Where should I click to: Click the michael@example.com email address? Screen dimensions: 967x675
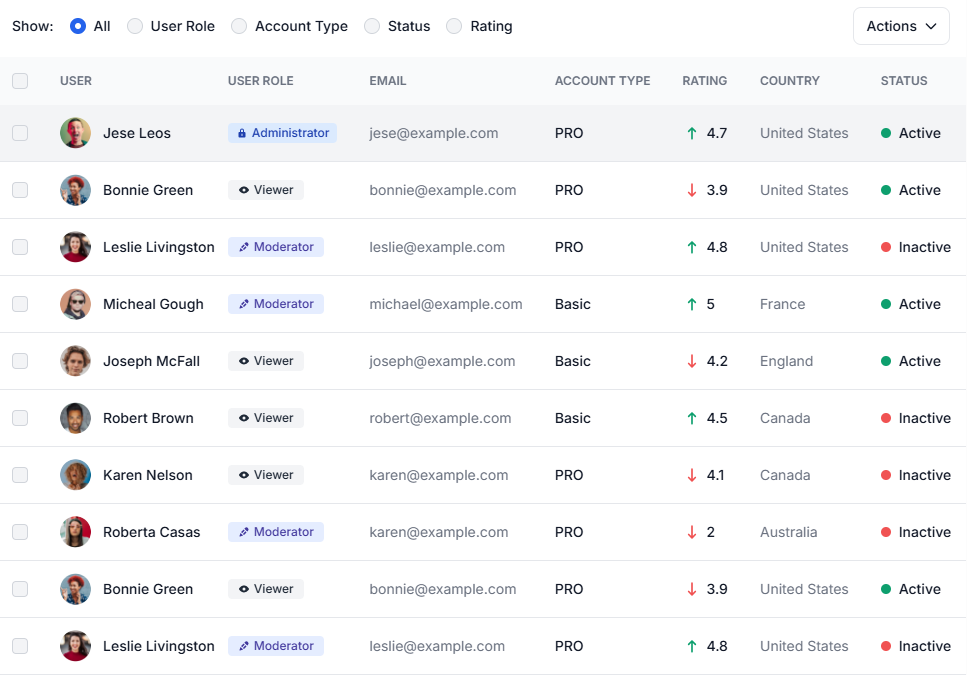(445, 304)
